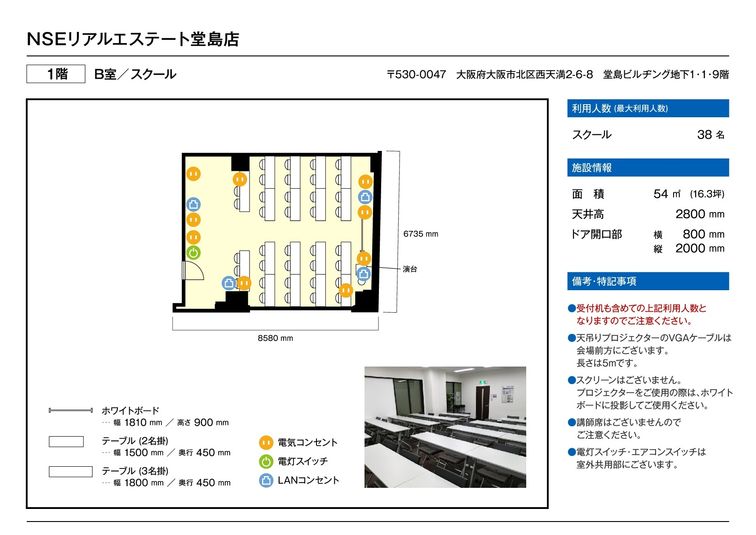The image size is (756, 535).
Task: Select door width value 800 mm
Action: (x=703, y=234)
